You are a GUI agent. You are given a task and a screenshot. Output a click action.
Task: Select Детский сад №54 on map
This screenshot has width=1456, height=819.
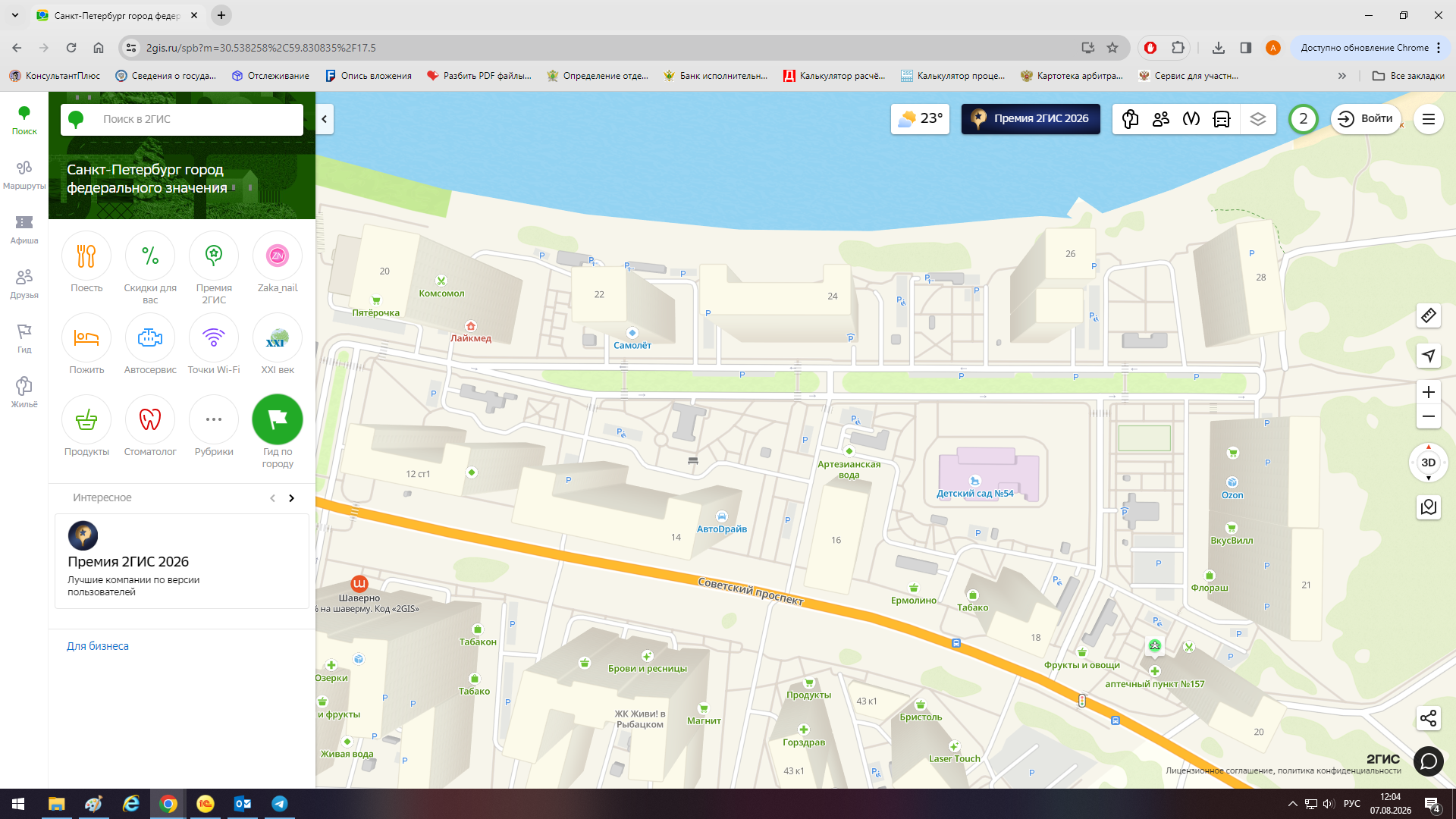(975, 488)
